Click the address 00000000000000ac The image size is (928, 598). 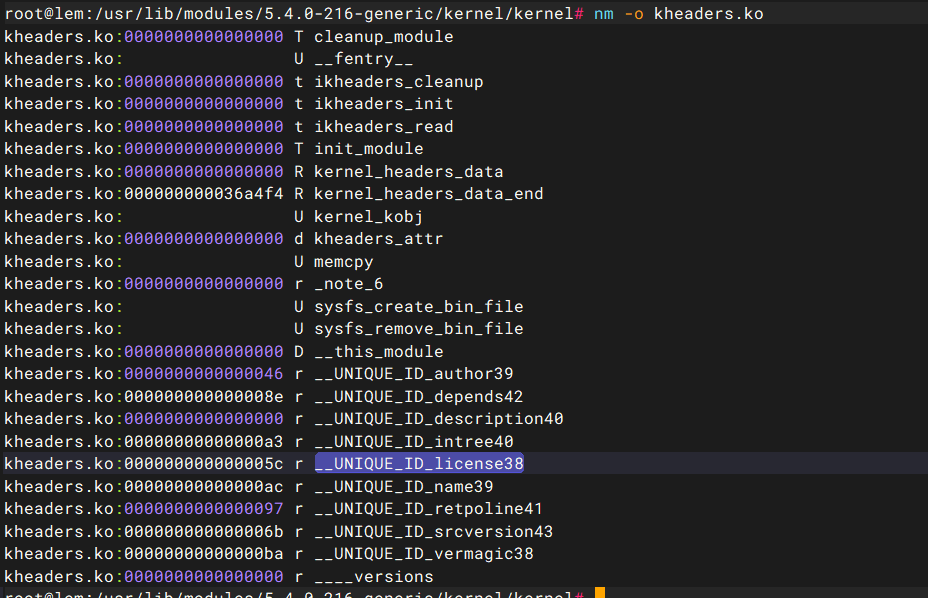coord(204,487)
